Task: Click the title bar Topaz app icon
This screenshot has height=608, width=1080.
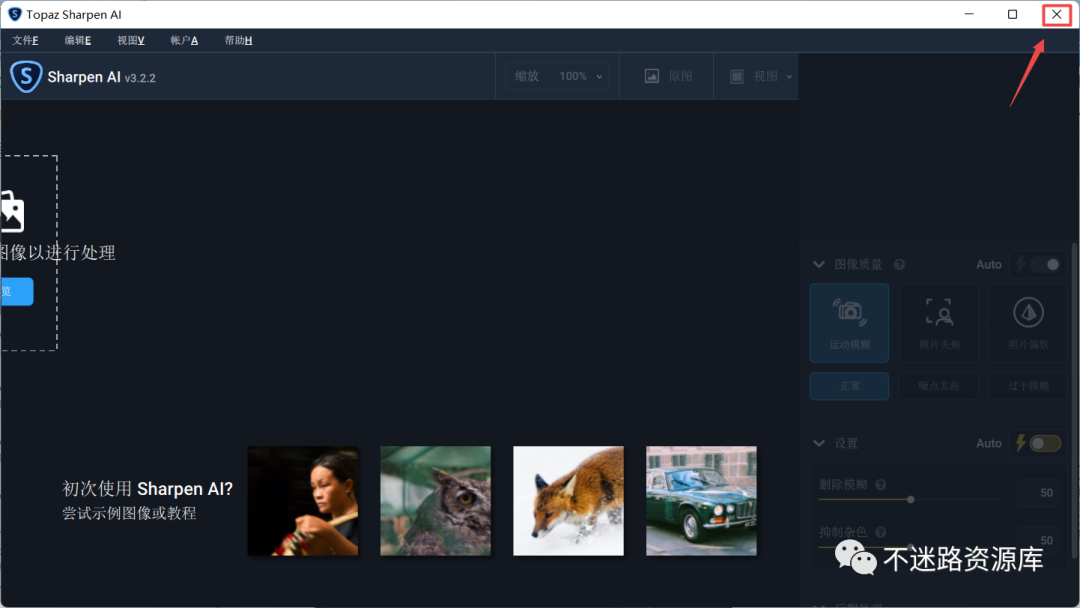Action: pos(14,14)
